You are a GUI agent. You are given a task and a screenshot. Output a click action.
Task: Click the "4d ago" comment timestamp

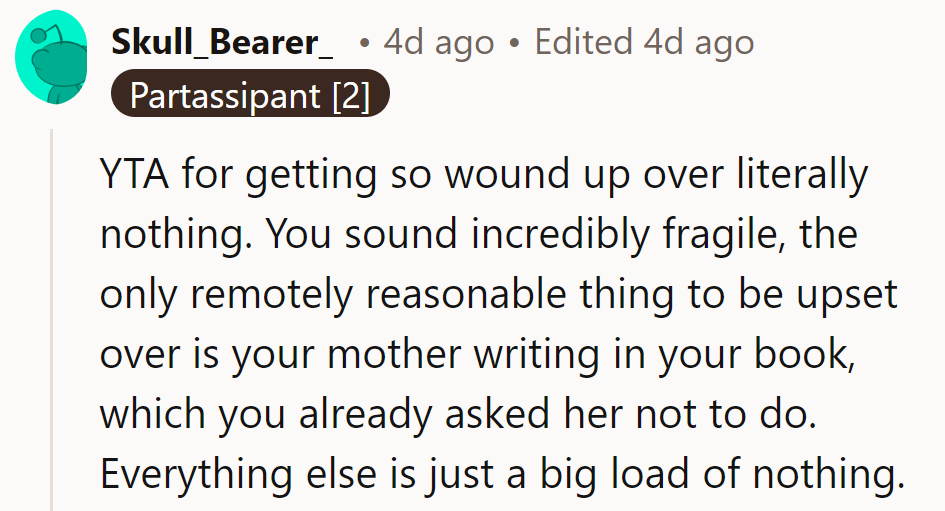pos(439,42)
